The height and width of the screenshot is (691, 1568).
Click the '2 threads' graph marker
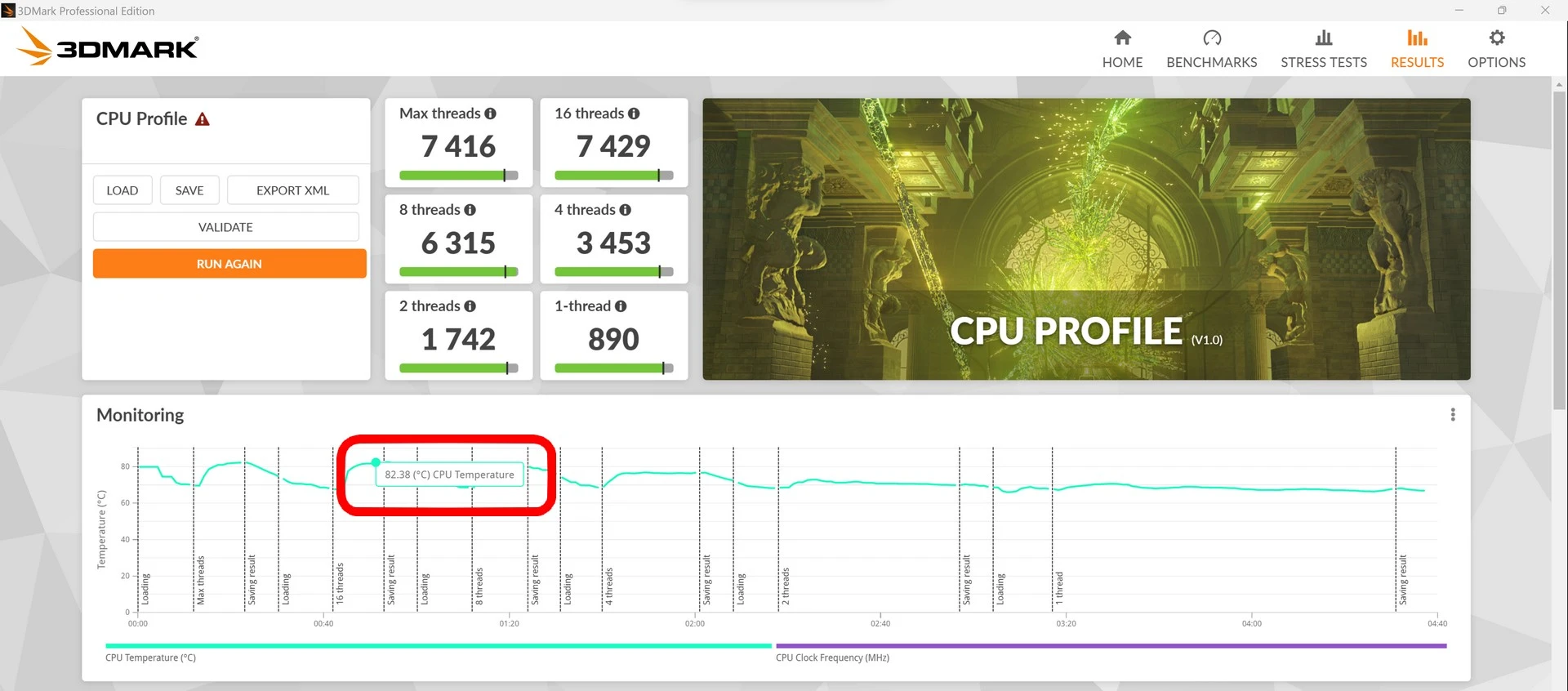785,586
